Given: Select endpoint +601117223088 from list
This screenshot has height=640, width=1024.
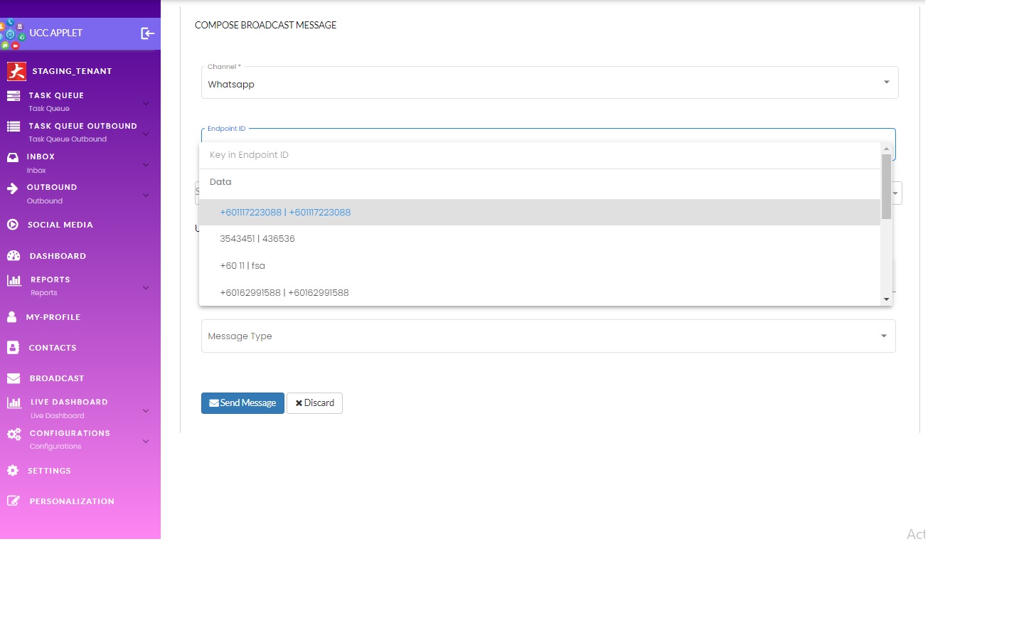Looking at the screenshot, I should (x=285, y=212).
